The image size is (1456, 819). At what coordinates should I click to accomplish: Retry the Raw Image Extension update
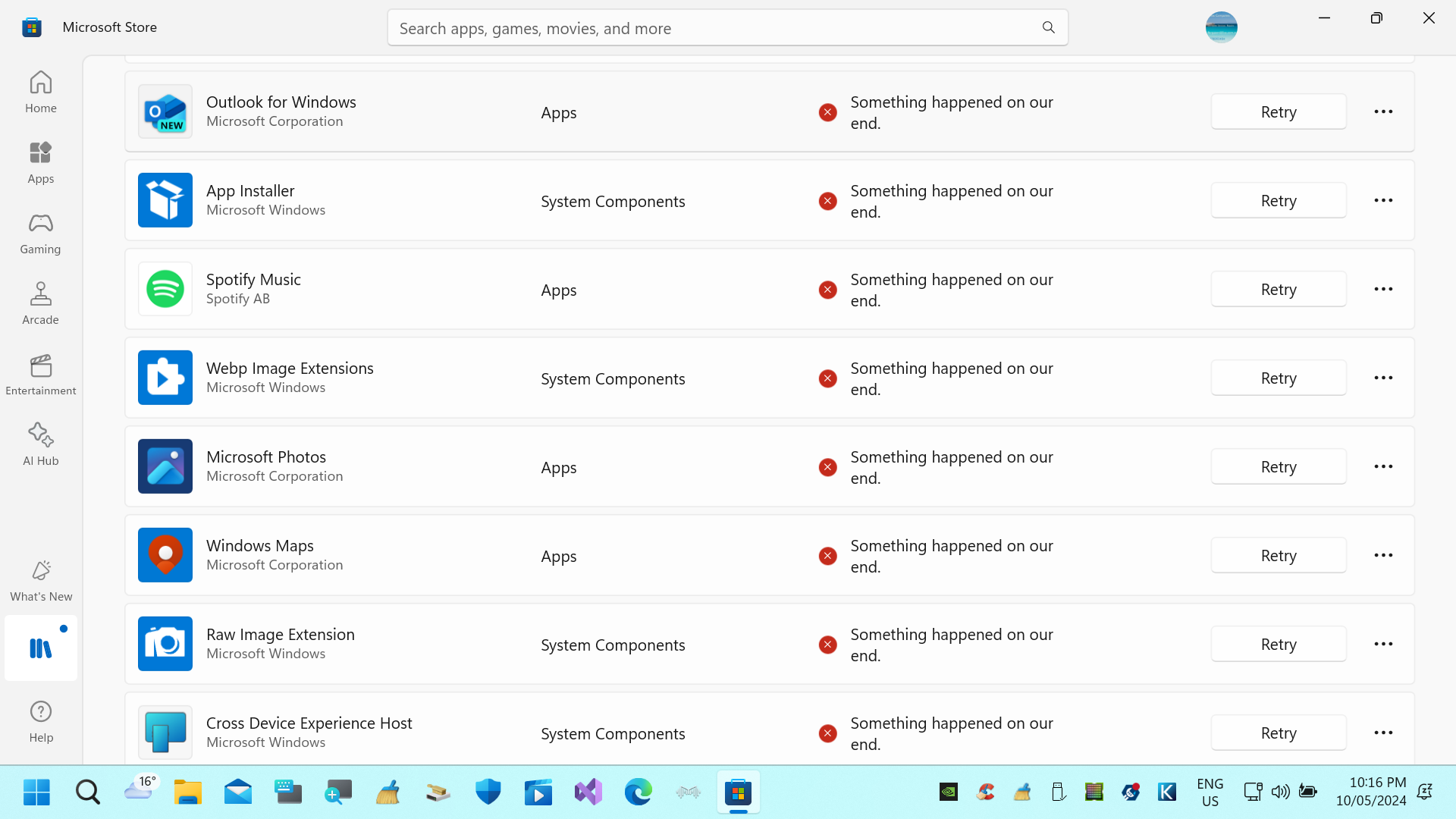(1279, 644)
